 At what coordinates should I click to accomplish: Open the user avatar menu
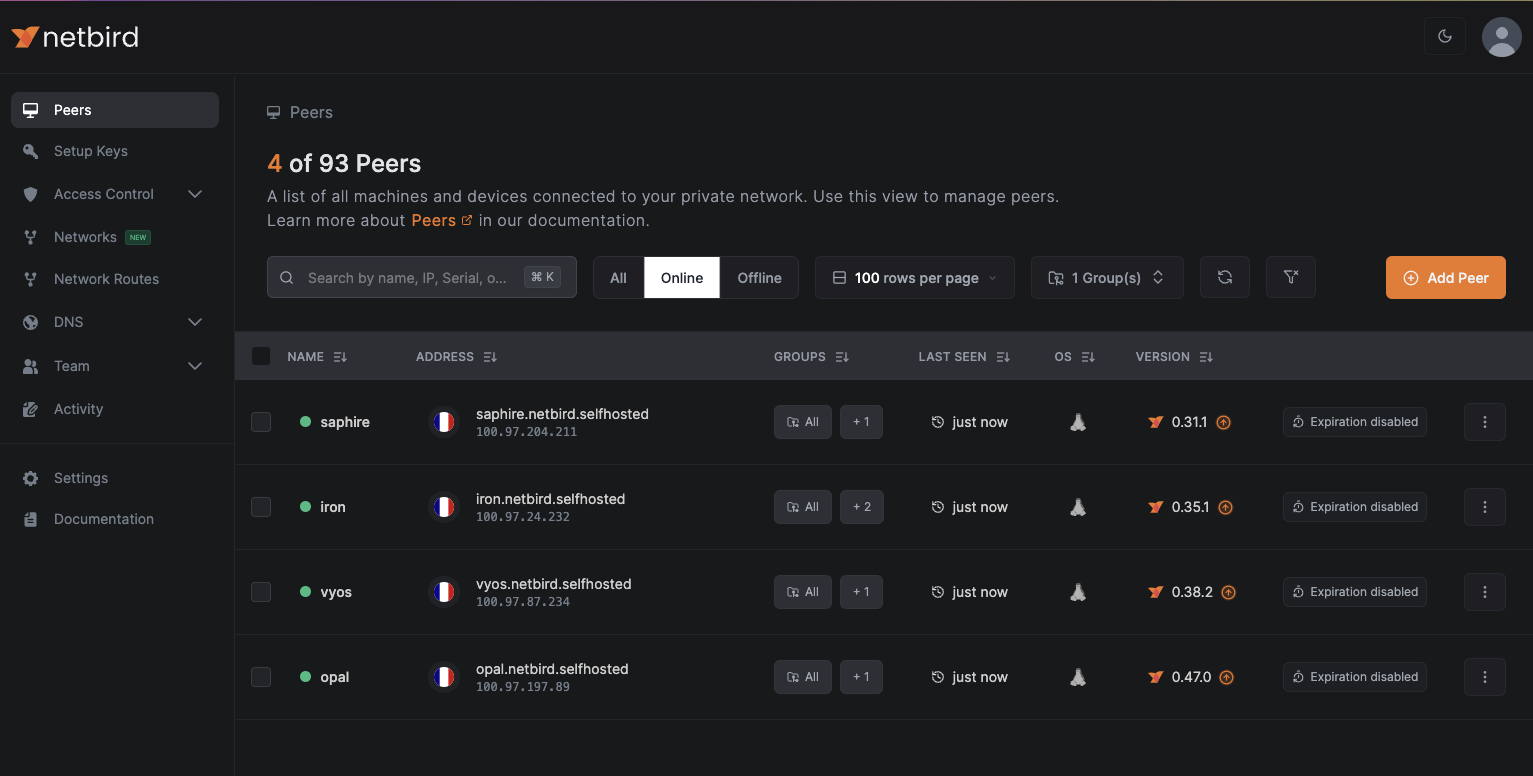(1500, 37)
